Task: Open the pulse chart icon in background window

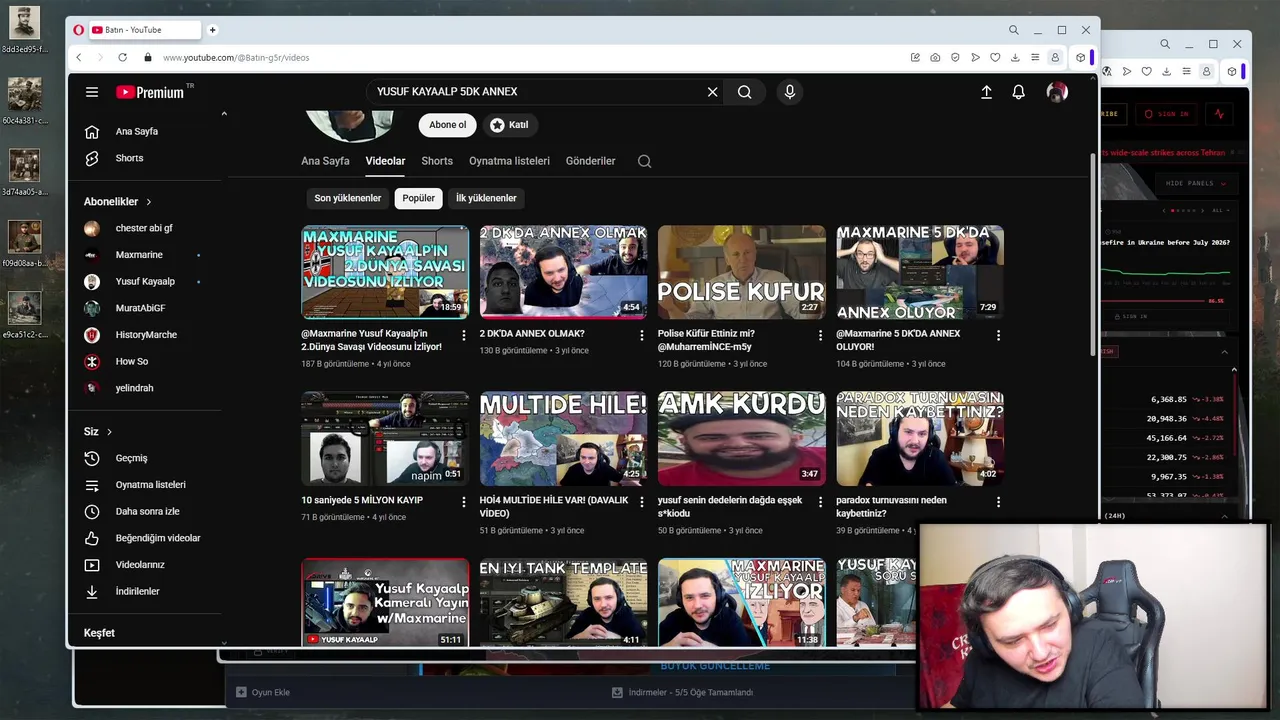Action: pos(1219,114)
